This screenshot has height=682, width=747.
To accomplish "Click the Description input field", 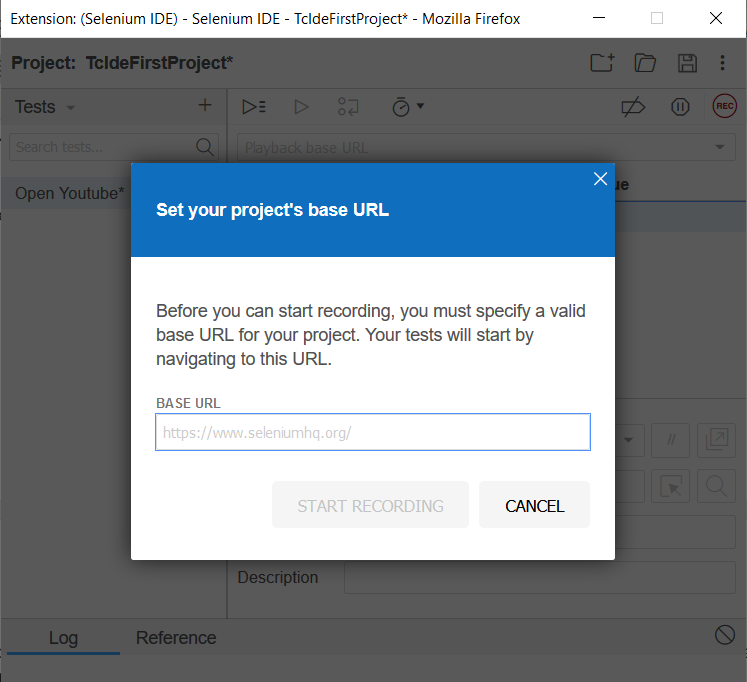I will point(540,577).
